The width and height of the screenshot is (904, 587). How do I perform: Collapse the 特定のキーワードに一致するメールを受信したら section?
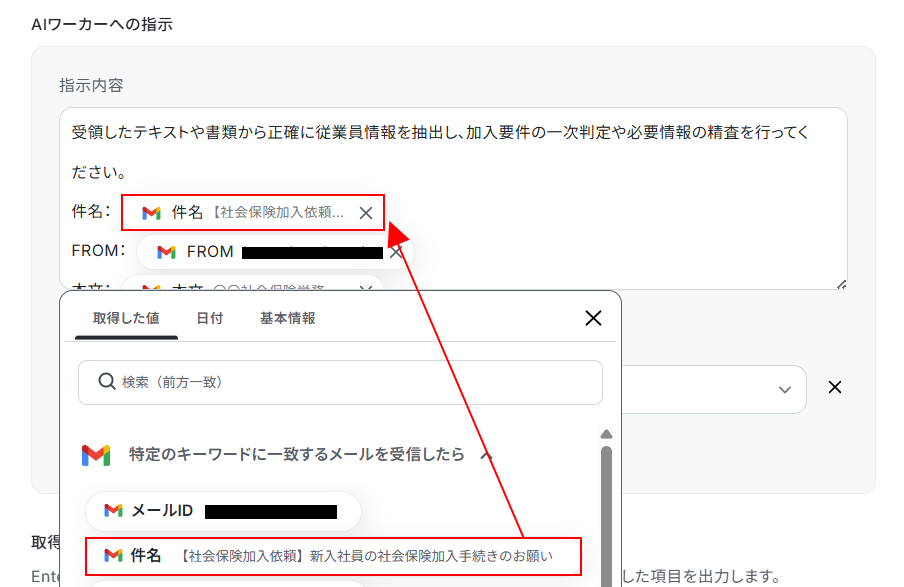pyautogui.click(x=486, y=455)
